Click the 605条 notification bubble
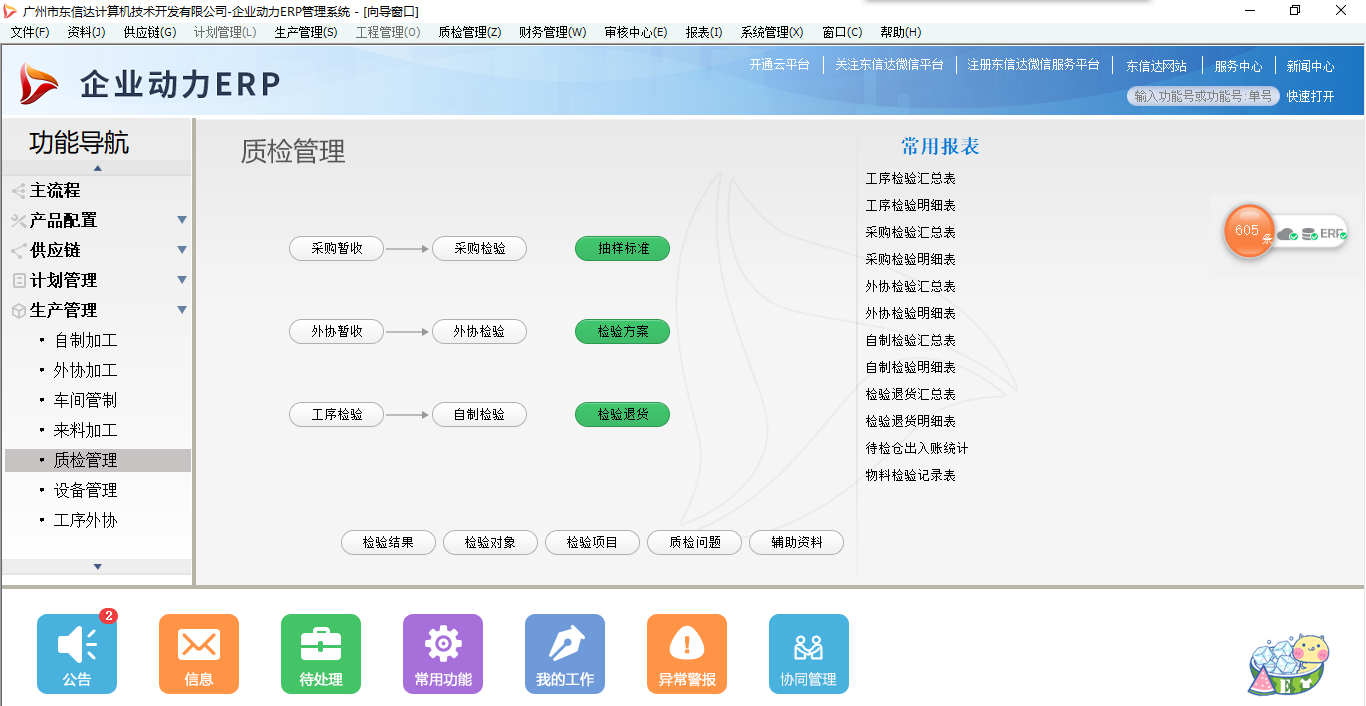This screenshot has width=1366, height=706. tap(1248, 232)
